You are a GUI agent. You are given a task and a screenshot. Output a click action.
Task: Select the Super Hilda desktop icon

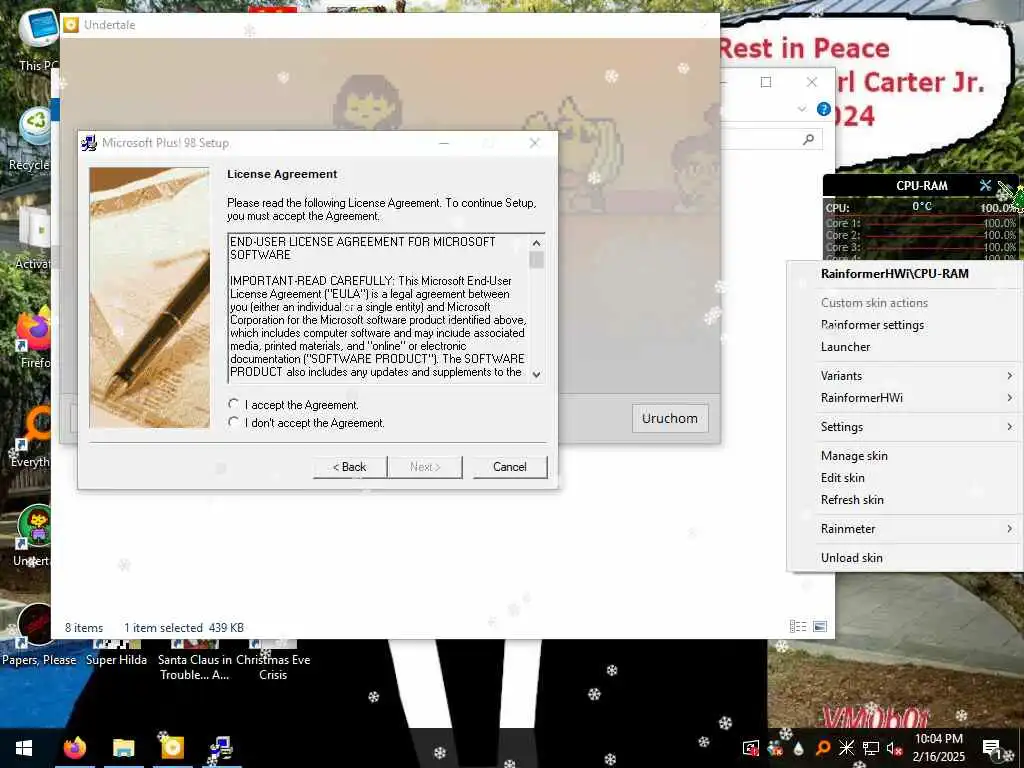(116, 653)
